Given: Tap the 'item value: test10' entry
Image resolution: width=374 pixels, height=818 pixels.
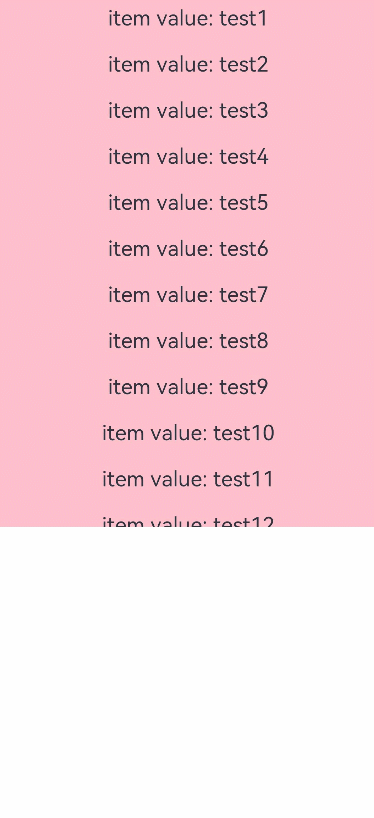Looking at the screenshot, I should coord(187,433).
